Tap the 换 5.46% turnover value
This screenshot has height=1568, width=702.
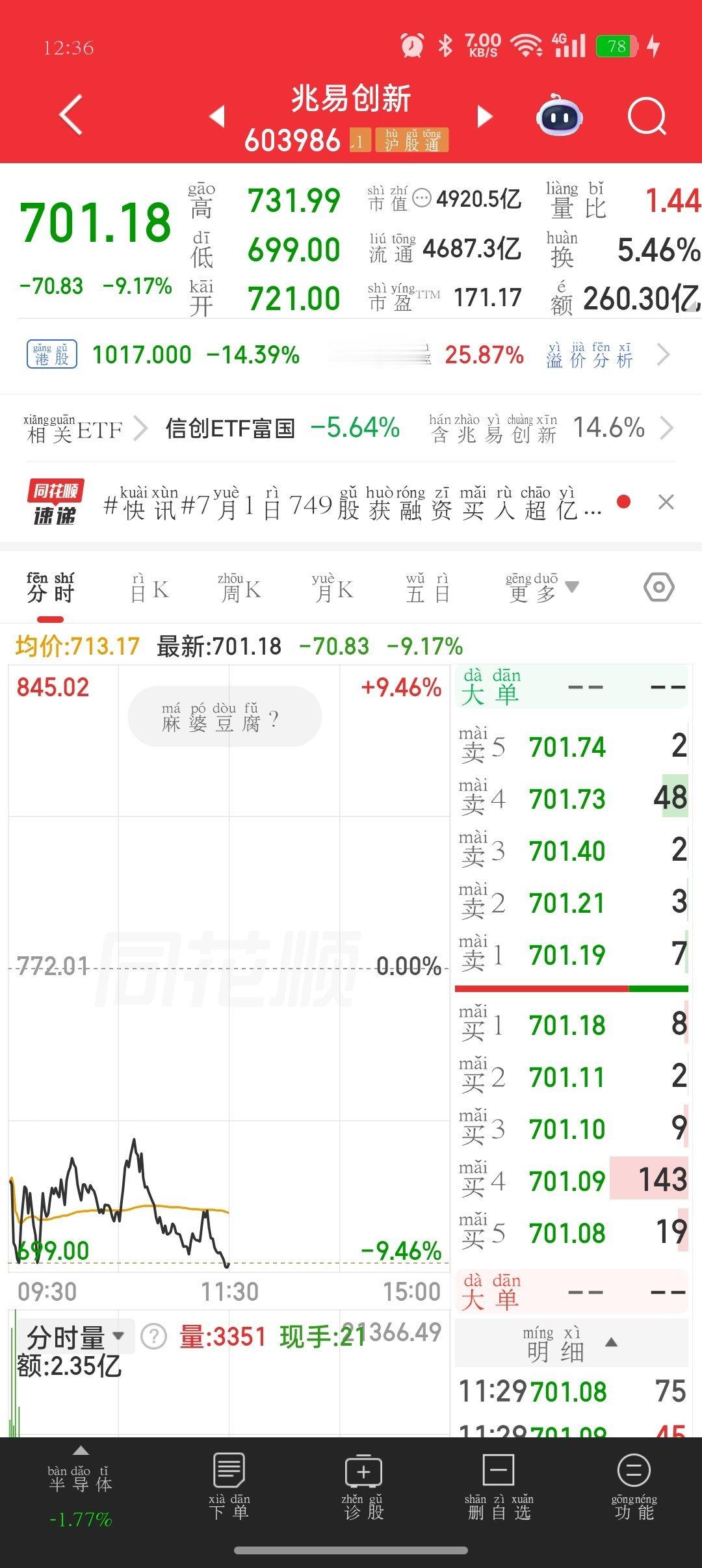(x=658, y=250)
